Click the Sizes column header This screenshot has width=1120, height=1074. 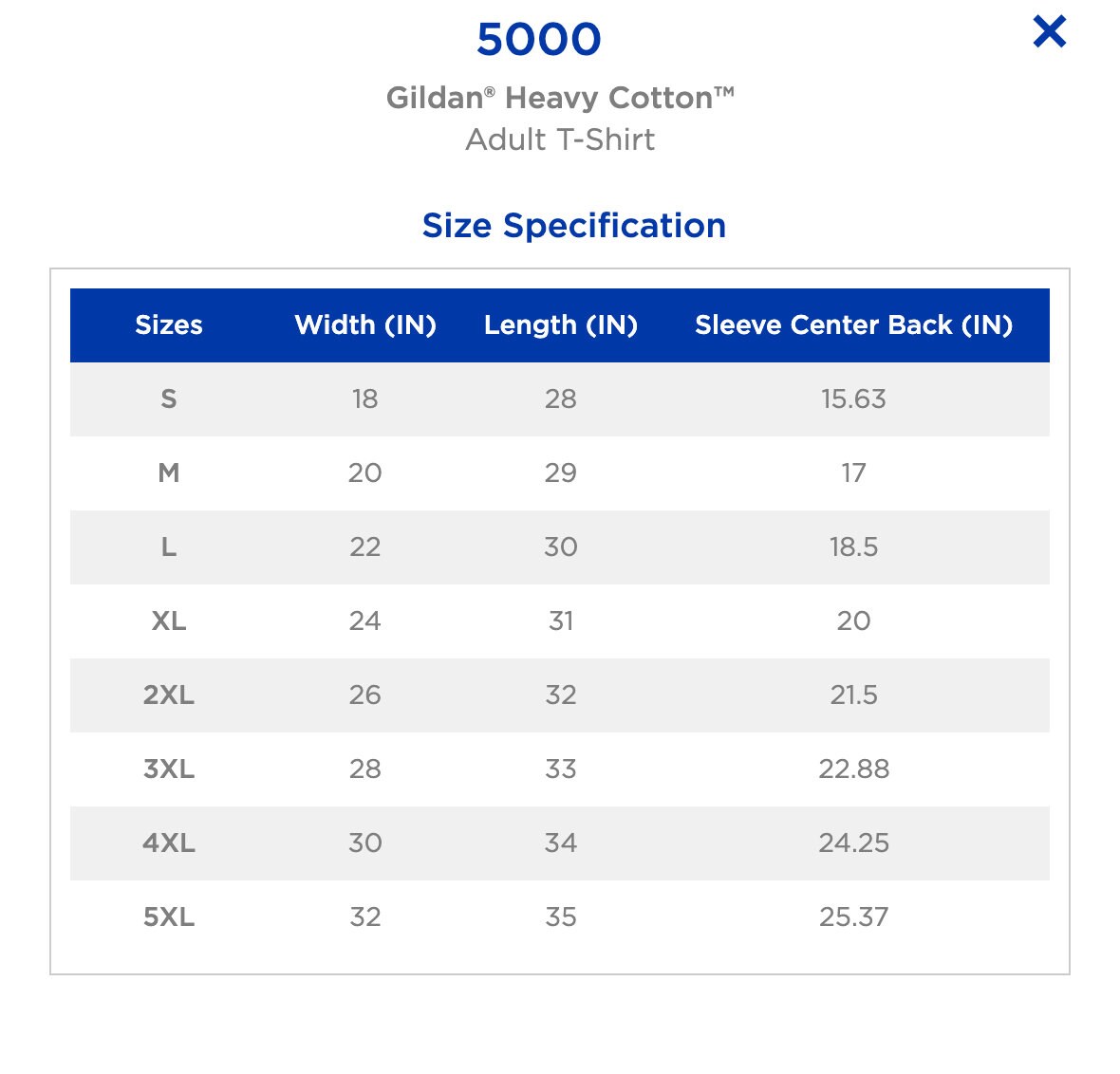[x=169, y=325]
